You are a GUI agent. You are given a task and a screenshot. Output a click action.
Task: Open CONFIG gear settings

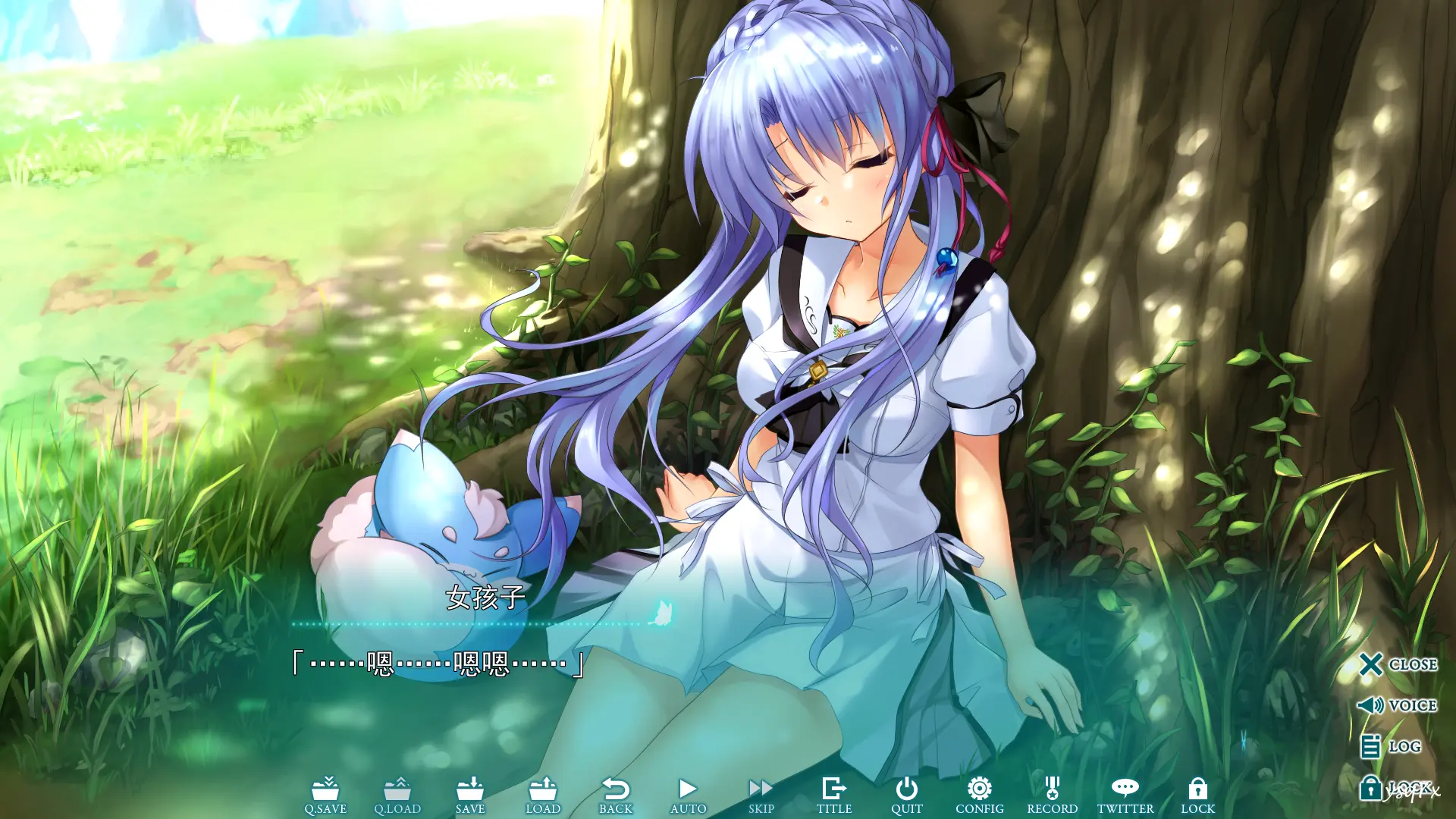[980, 796]
